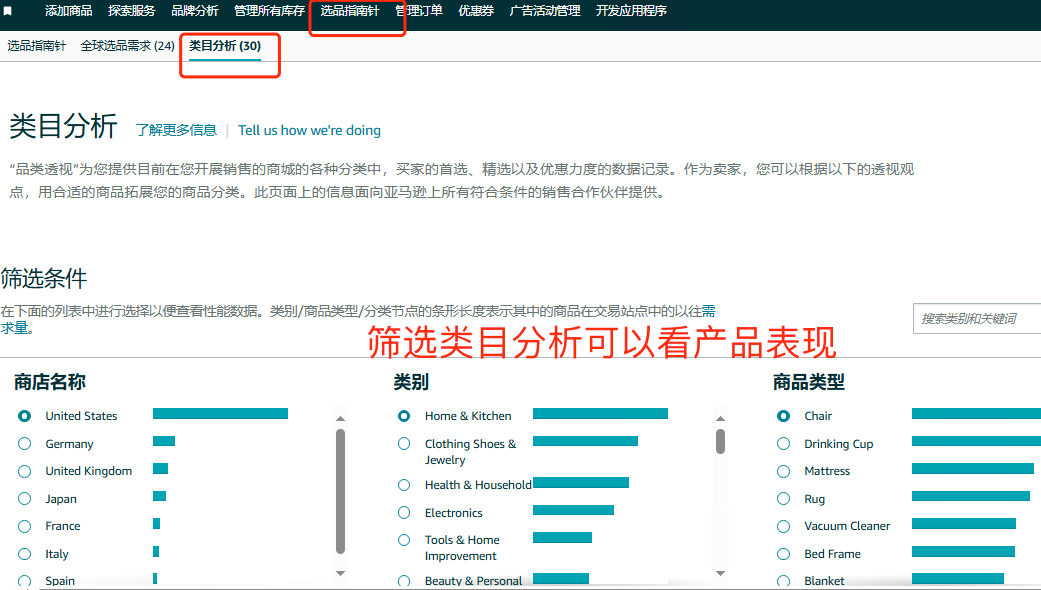The width and height of the screenshot is (1041, 590).
Task: Select Clothing Shoes & Jewelry category
Action: [404, 443]
